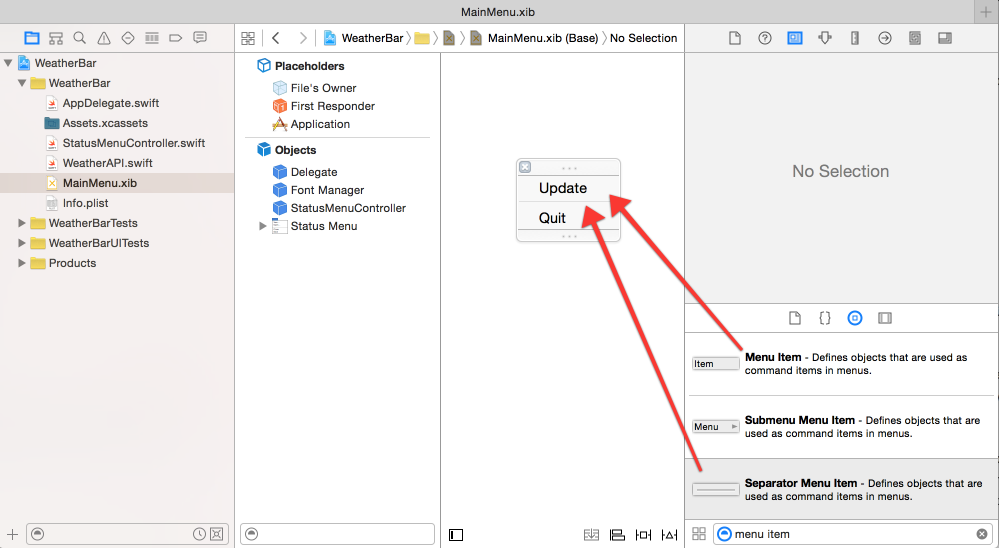The image size is (999, 548).
Task: Go forward in editor history
Action: click(303, 38)
